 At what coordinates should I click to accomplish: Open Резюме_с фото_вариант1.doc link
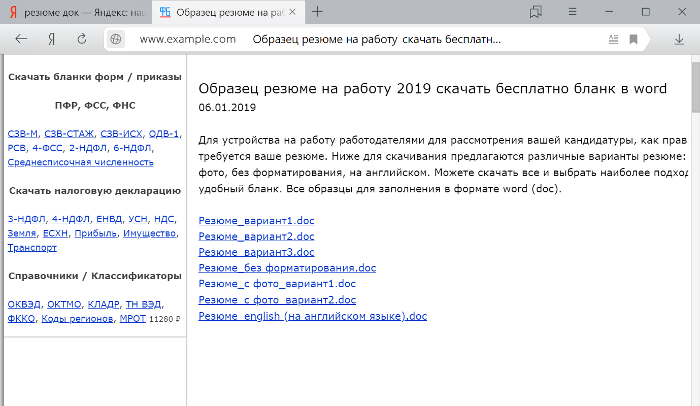tap(277, 284)
